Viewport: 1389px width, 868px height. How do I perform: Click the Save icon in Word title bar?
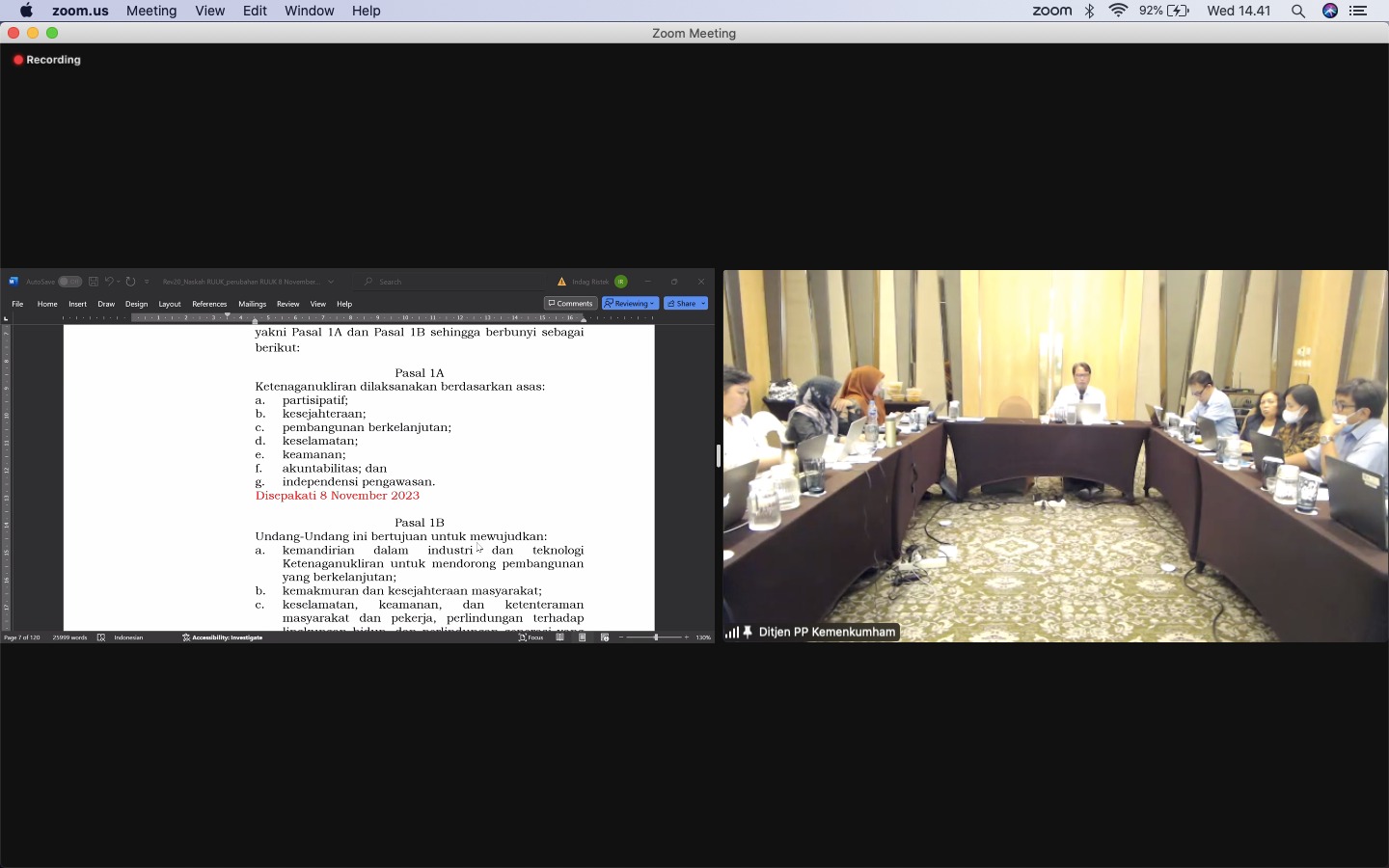94,282
